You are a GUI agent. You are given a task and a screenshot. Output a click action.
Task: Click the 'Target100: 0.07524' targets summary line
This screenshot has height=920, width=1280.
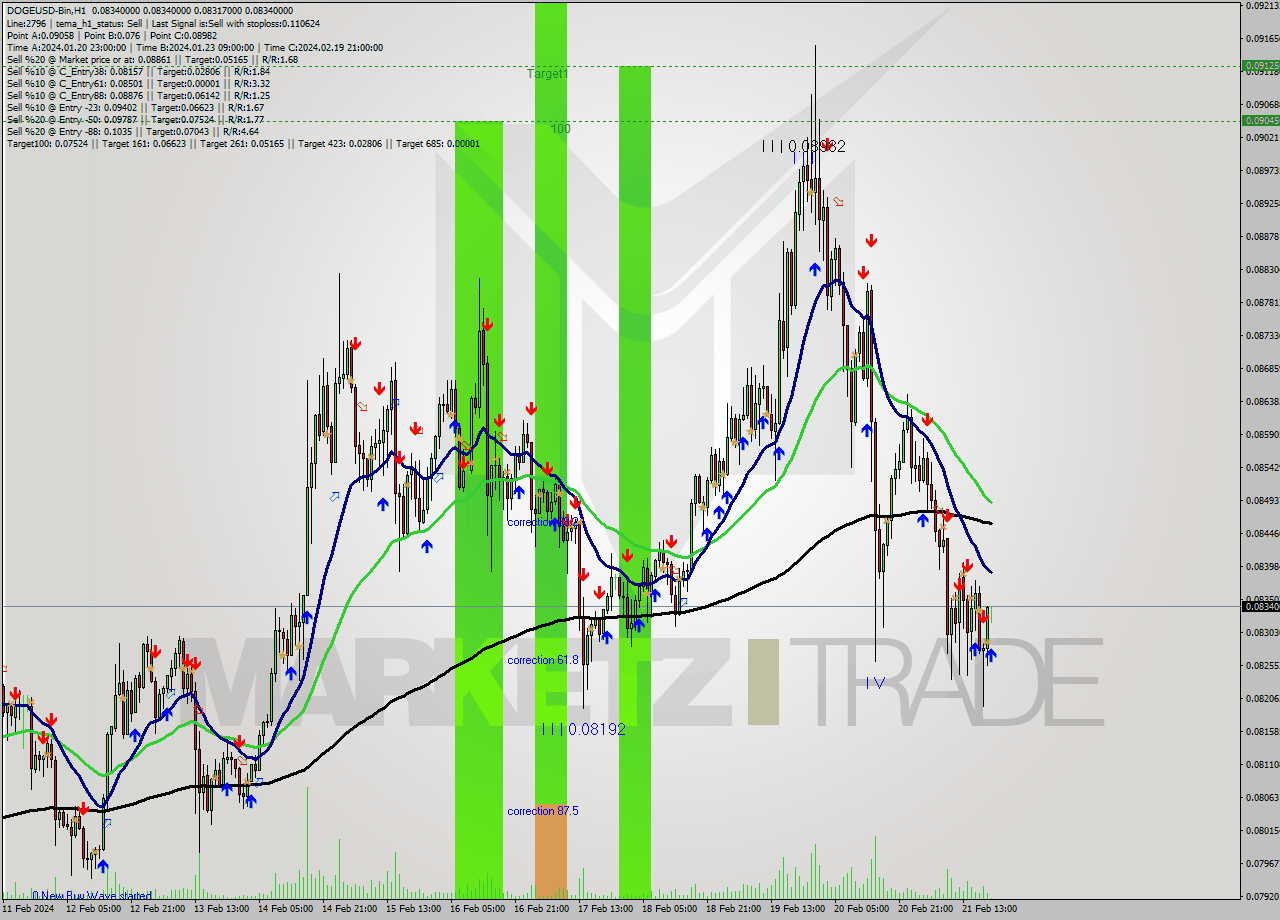pyautogui.click(x=243, y=143)
